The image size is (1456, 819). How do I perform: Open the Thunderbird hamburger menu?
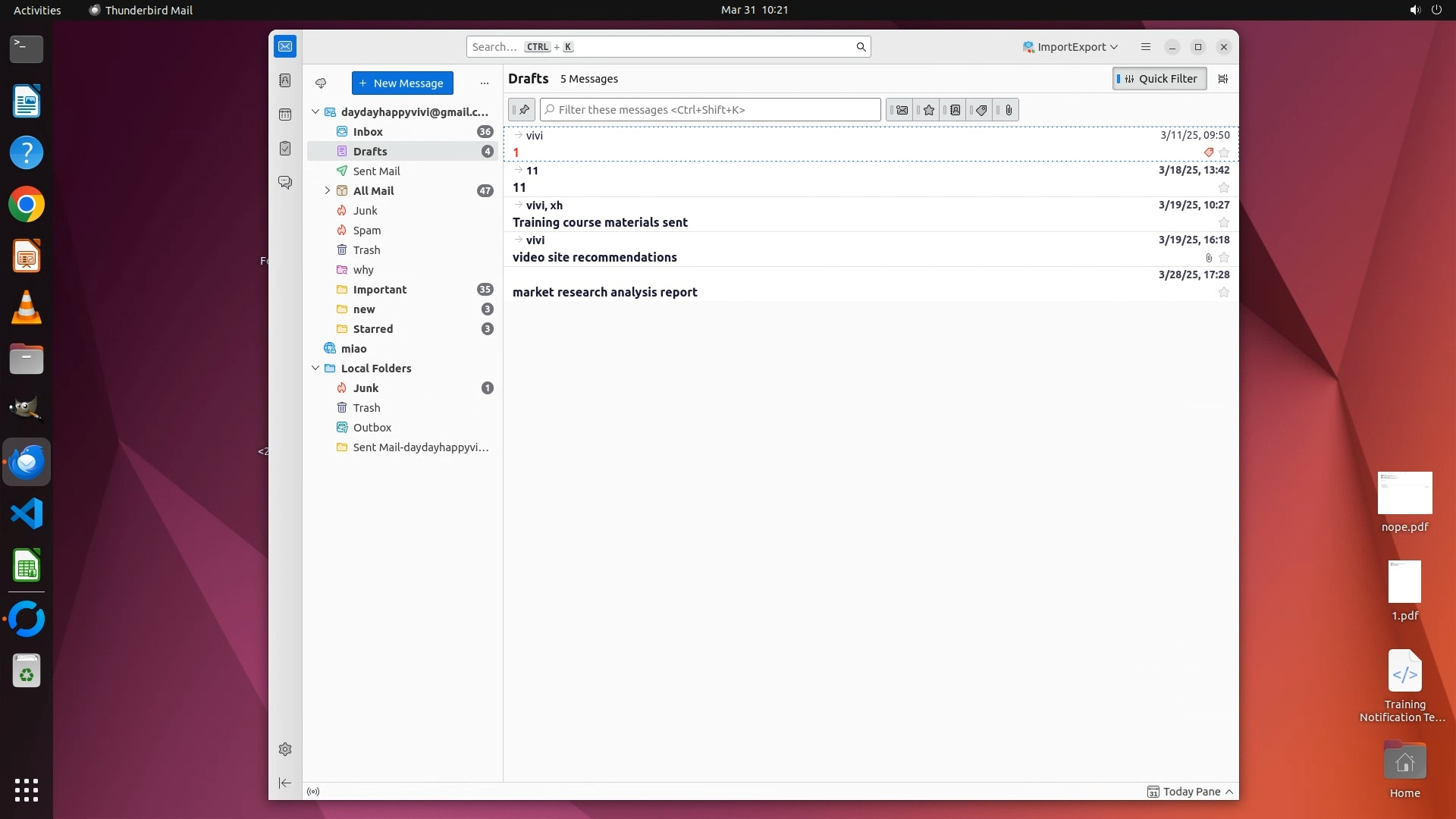click(1145, 47)
